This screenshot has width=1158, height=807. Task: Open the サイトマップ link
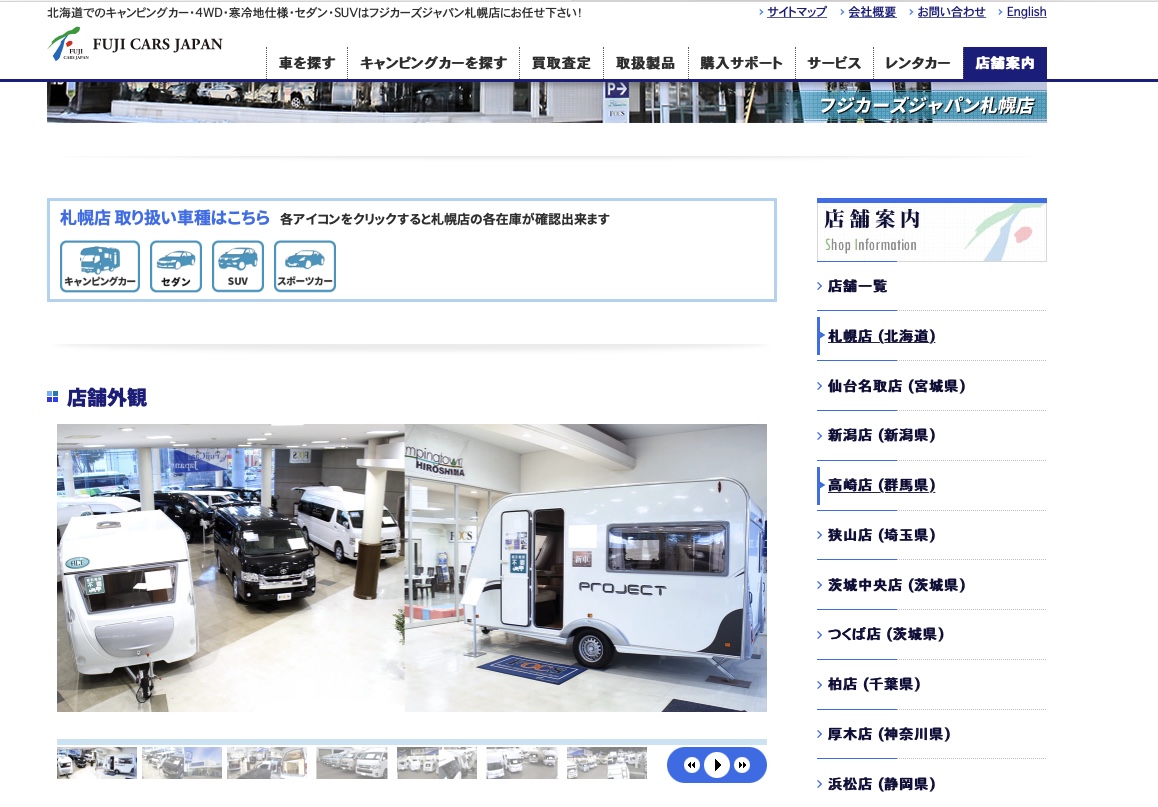tap(796, 12)
